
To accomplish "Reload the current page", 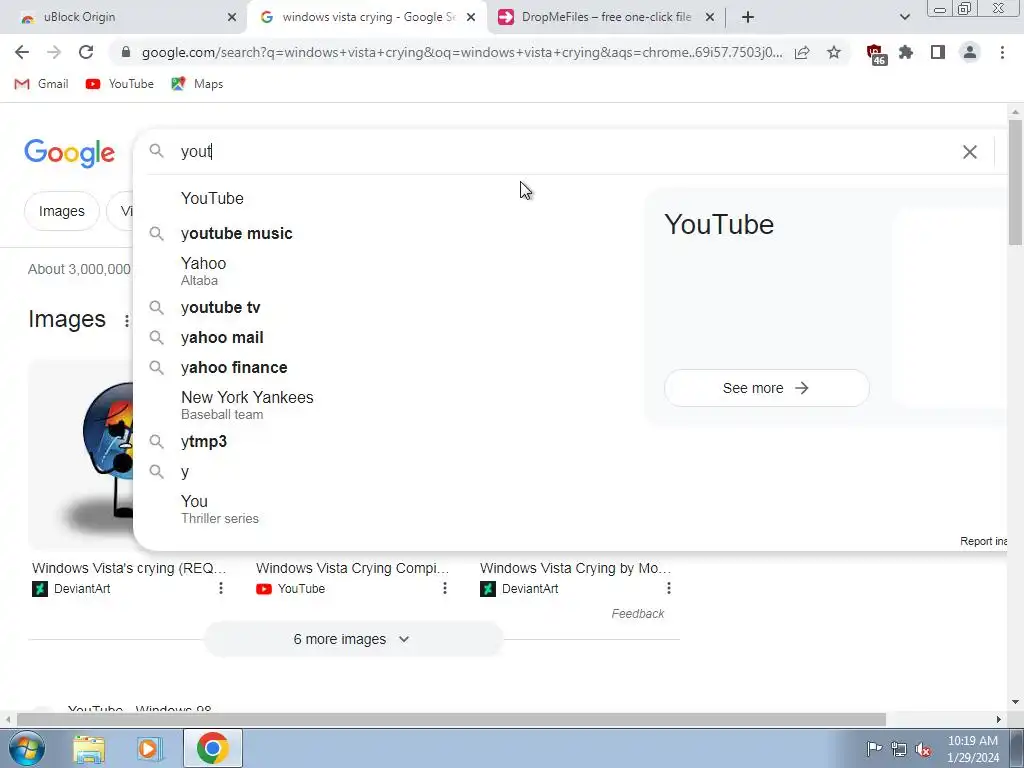I will [x=86, y=52].
